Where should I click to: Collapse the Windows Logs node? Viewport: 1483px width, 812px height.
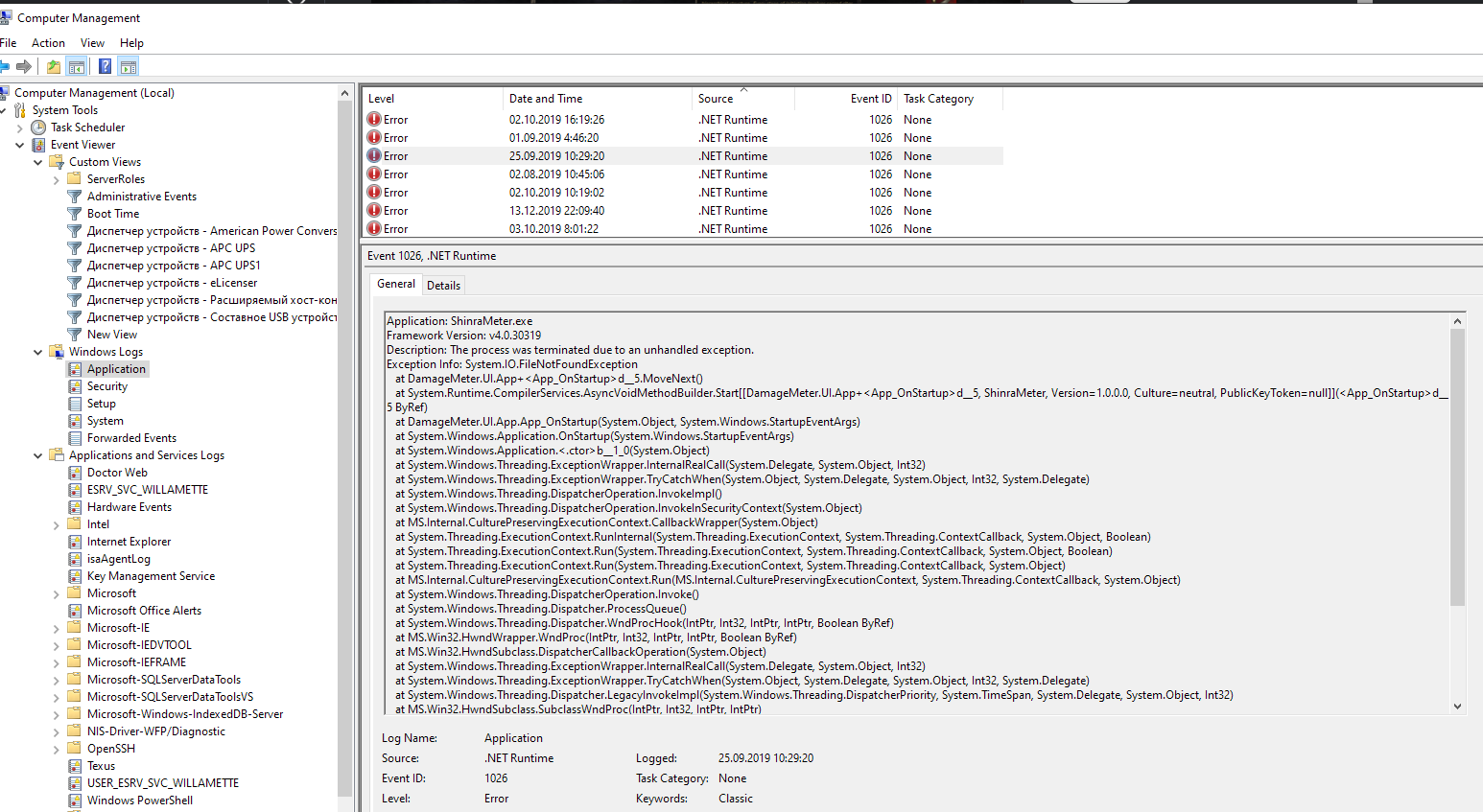point(37,352)
